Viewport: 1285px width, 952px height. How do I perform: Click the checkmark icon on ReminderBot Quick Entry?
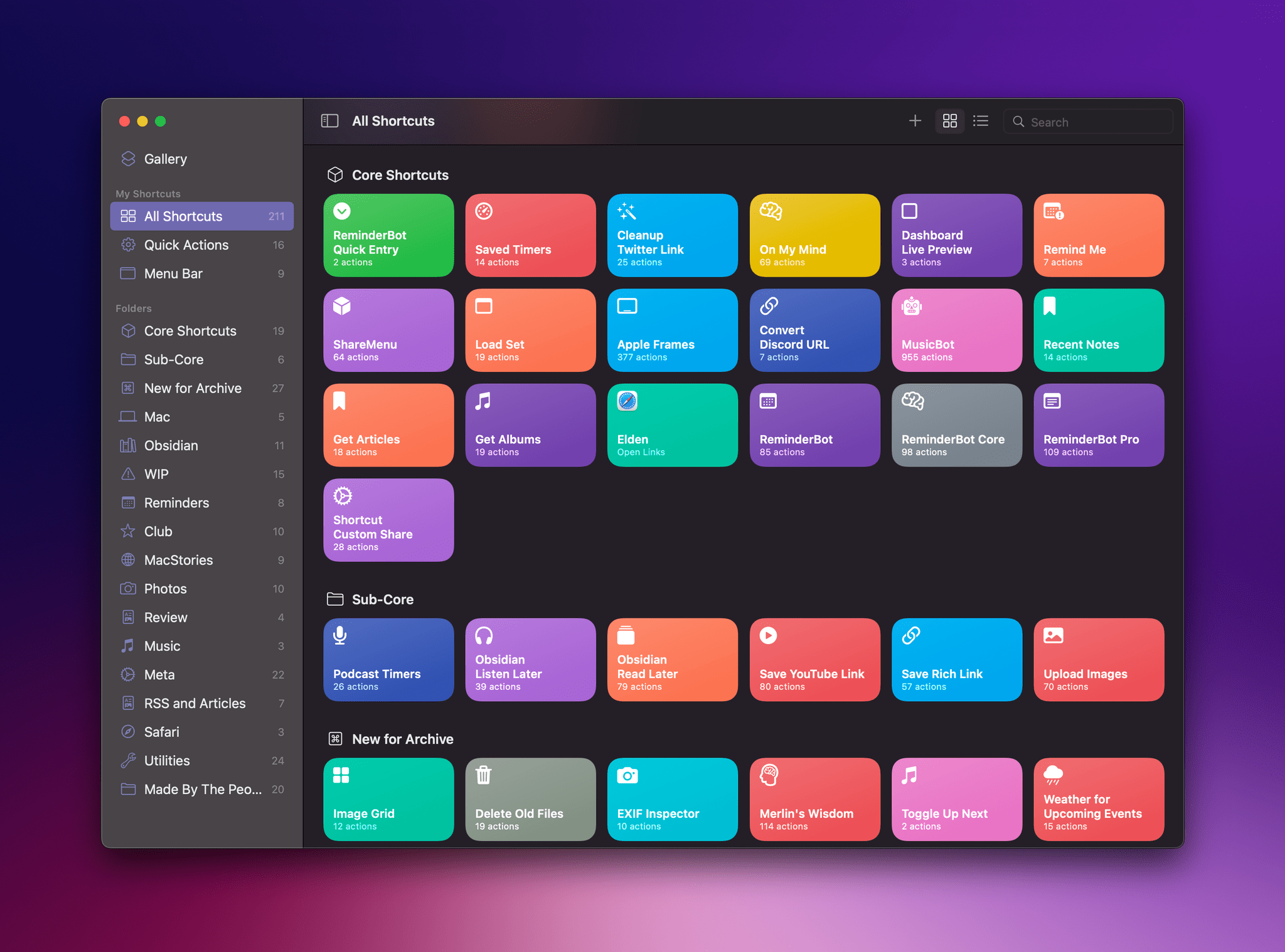[x=342, y=211]
